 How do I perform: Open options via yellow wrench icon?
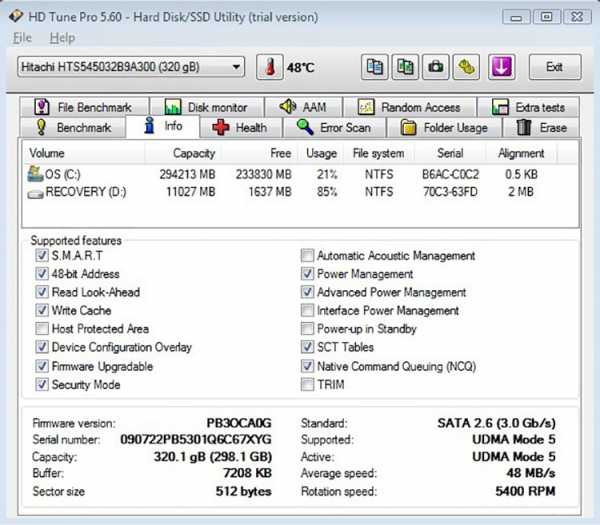point(466,67)
